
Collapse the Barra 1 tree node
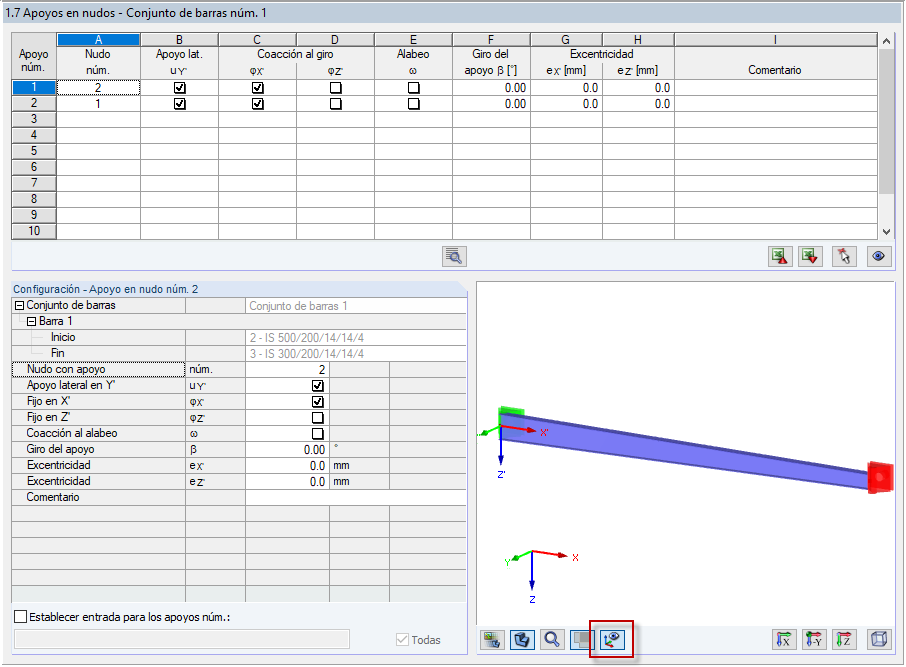(32, 321)
